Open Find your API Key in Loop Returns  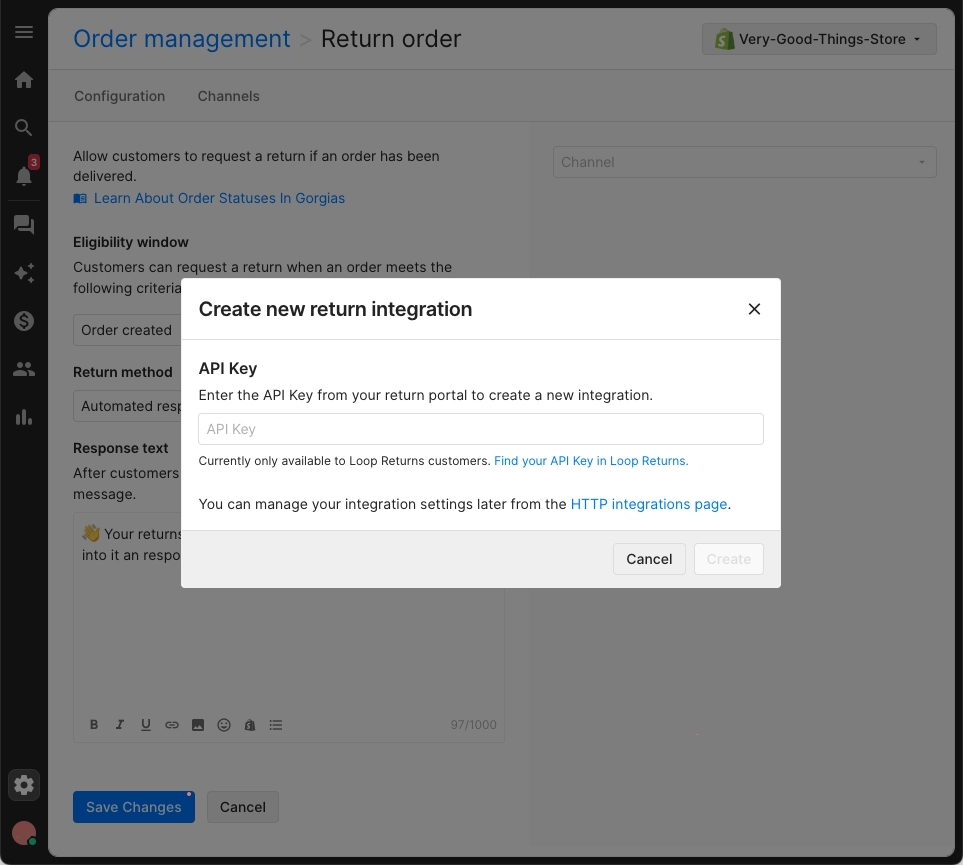[591, 461]
